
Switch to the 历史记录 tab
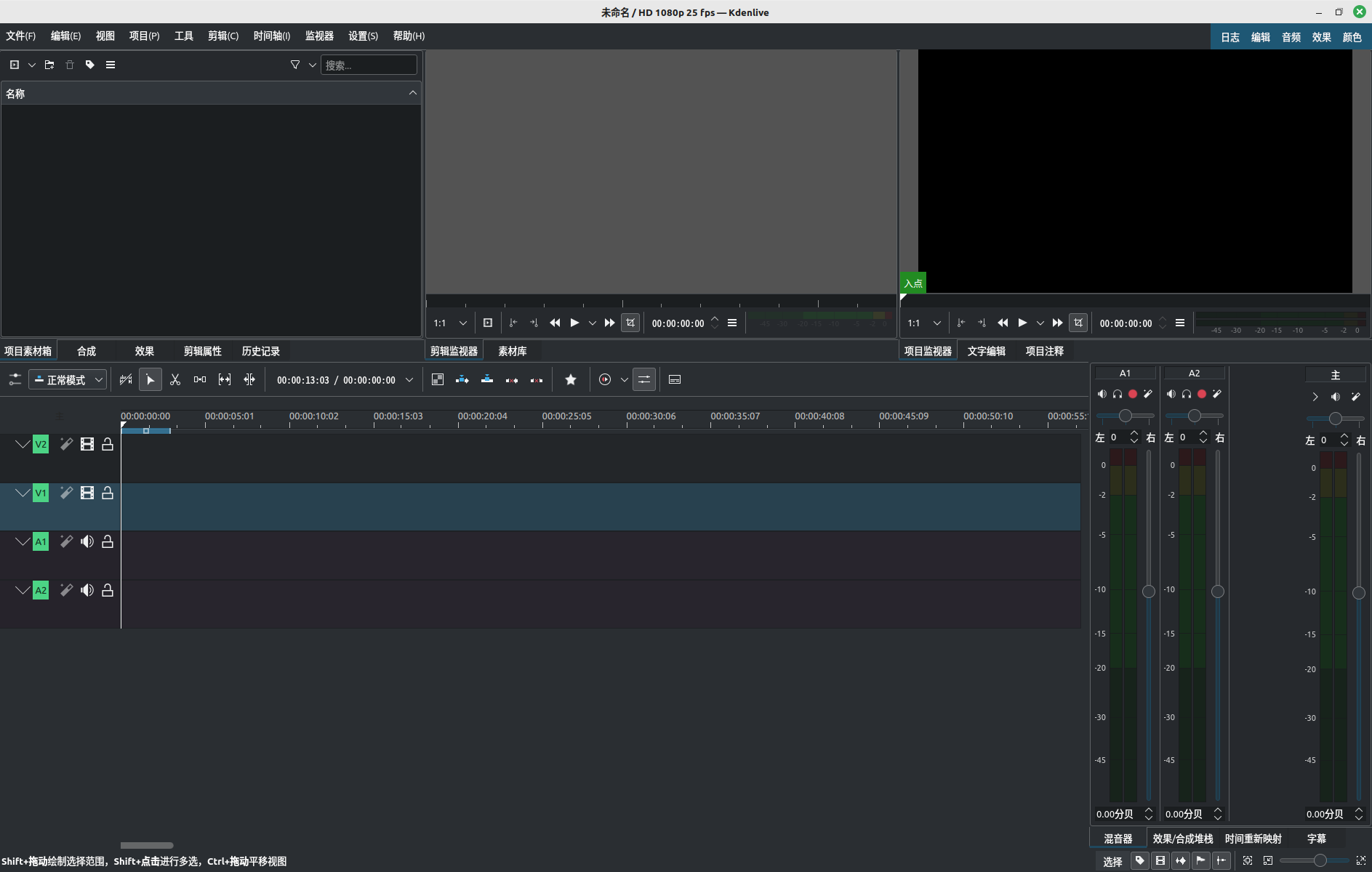(260, 351)
